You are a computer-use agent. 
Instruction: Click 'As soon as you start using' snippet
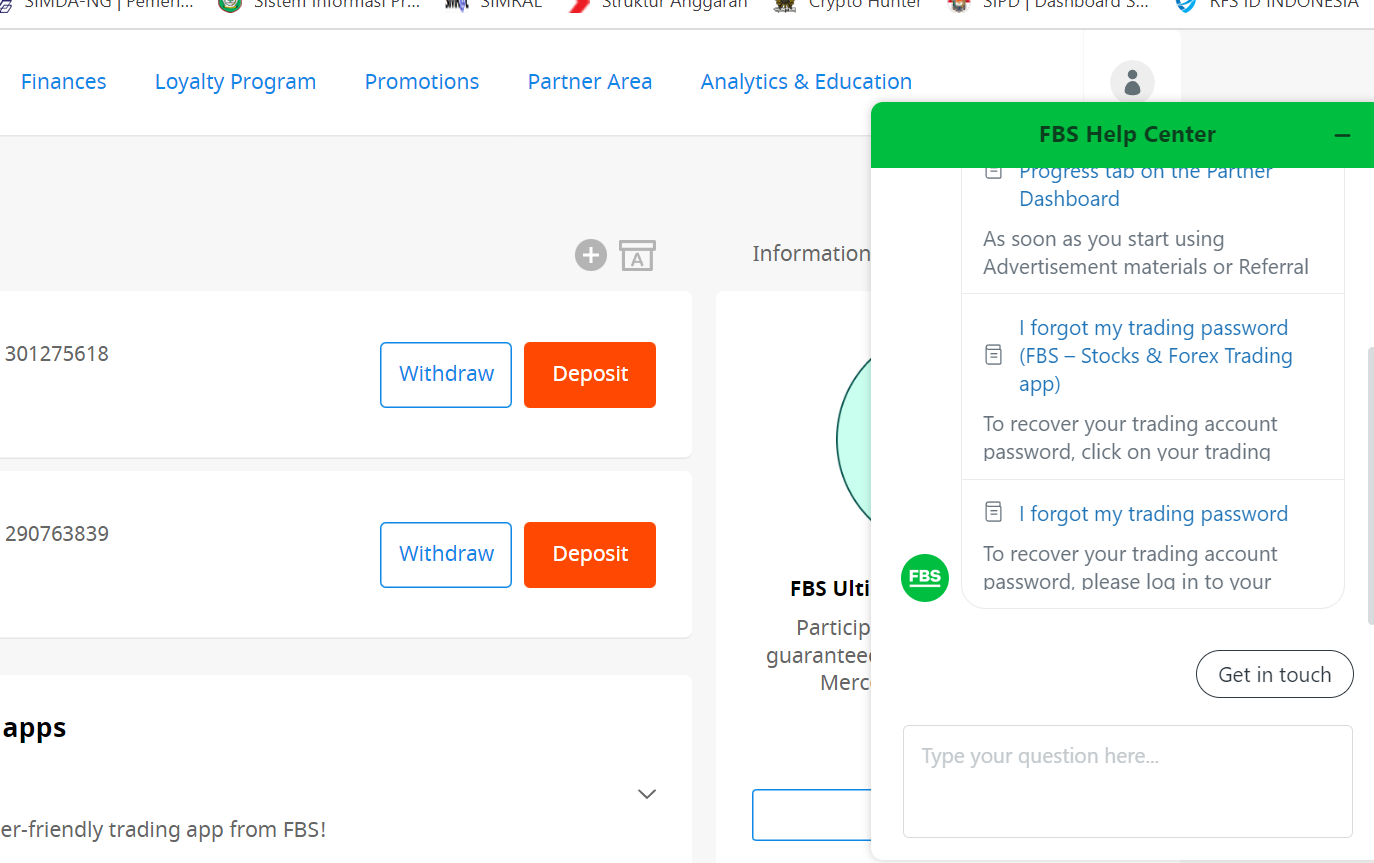pos(1146,253)
